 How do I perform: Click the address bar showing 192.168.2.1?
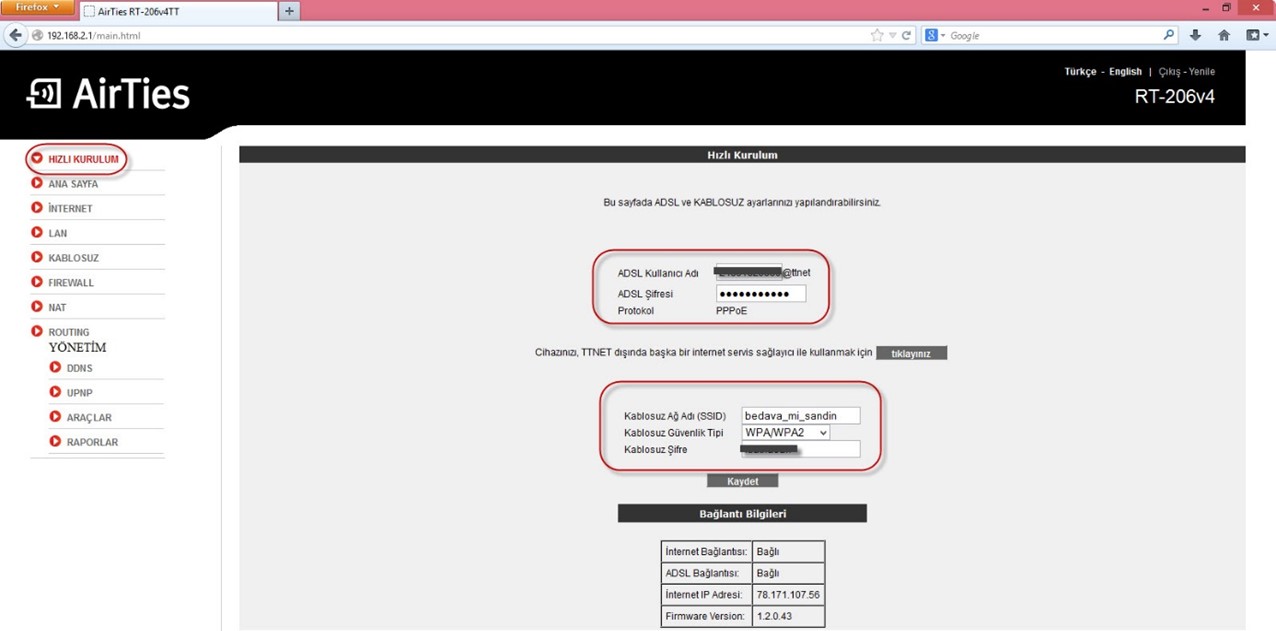(450, 35)
